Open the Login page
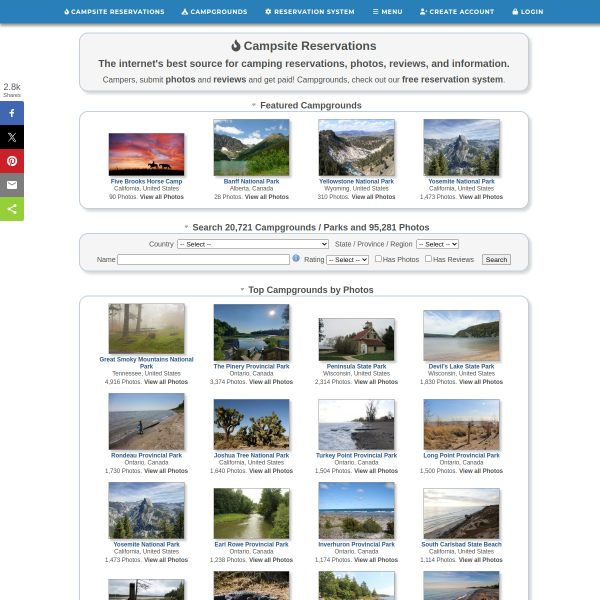This screenshot has height=600, width=600. [528, 12]
